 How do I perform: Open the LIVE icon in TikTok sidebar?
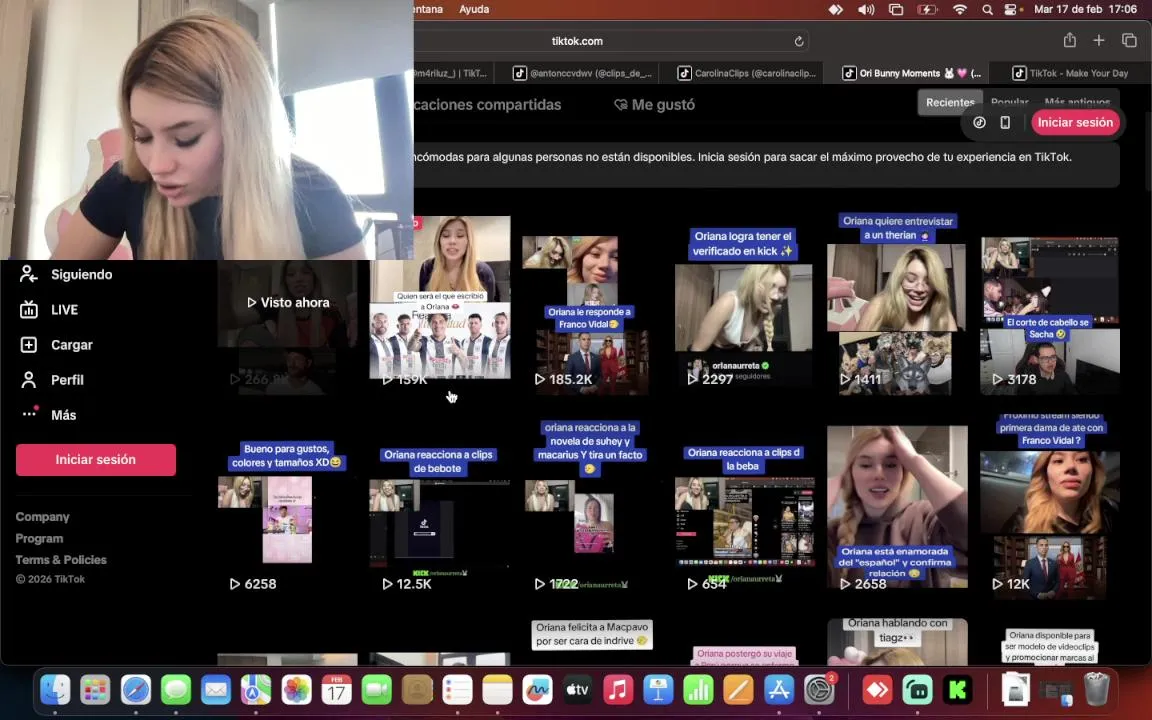coord(29,309)
